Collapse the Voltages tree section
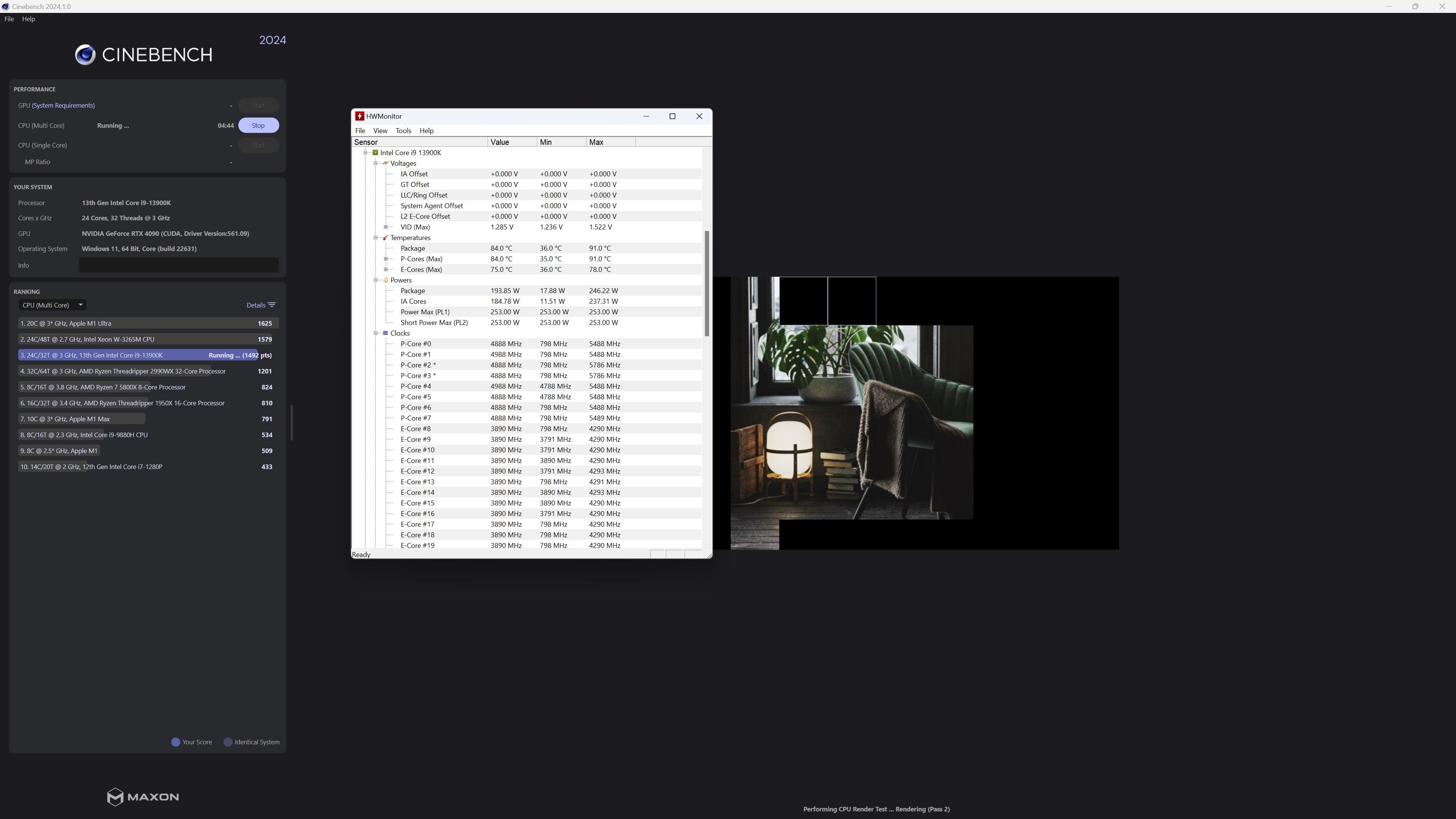1456x819 pixels. pyautogui.click(x=375, y=163)
